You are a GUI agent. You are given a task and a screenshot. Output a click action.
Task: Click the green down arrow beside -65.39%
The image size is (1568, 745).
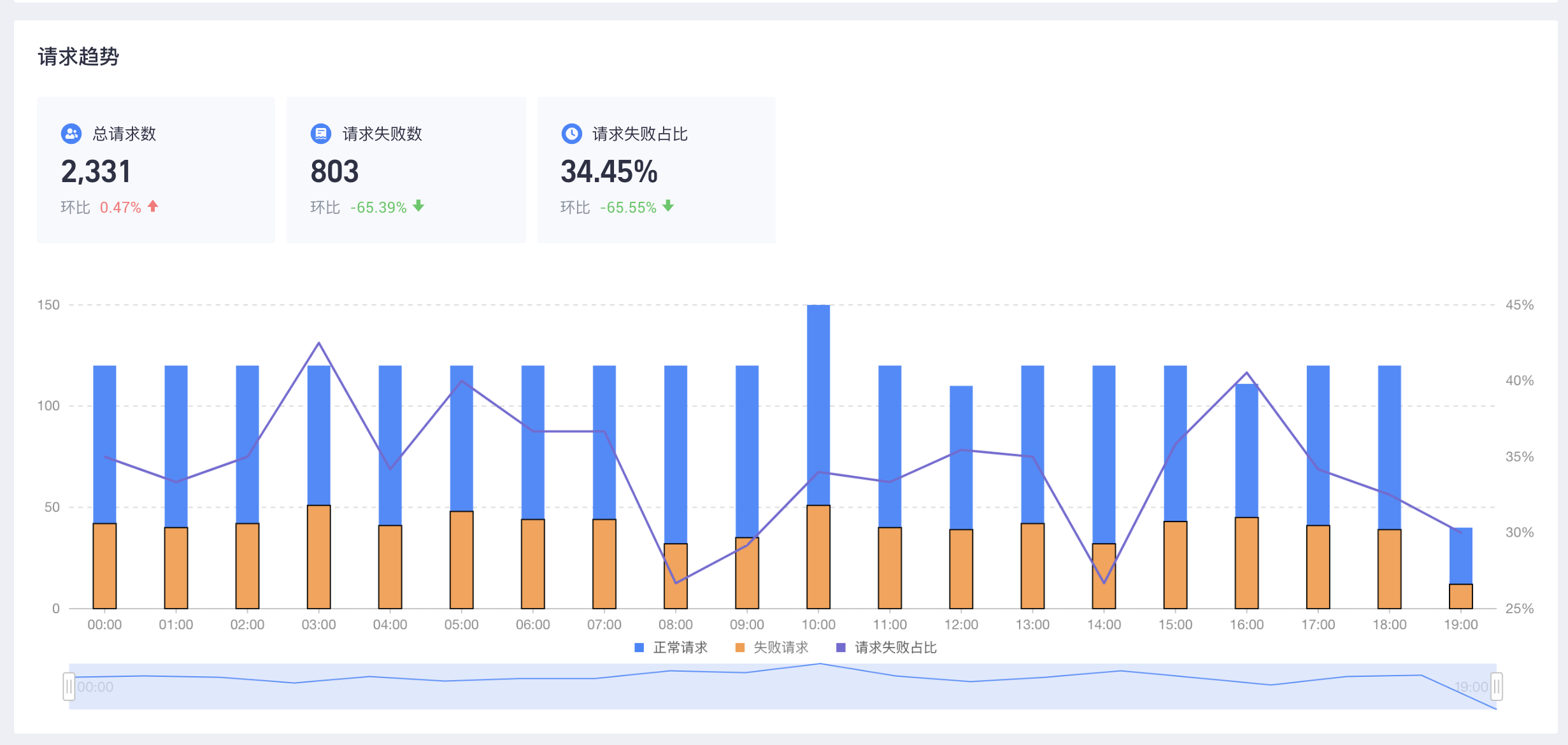point(418,206)
